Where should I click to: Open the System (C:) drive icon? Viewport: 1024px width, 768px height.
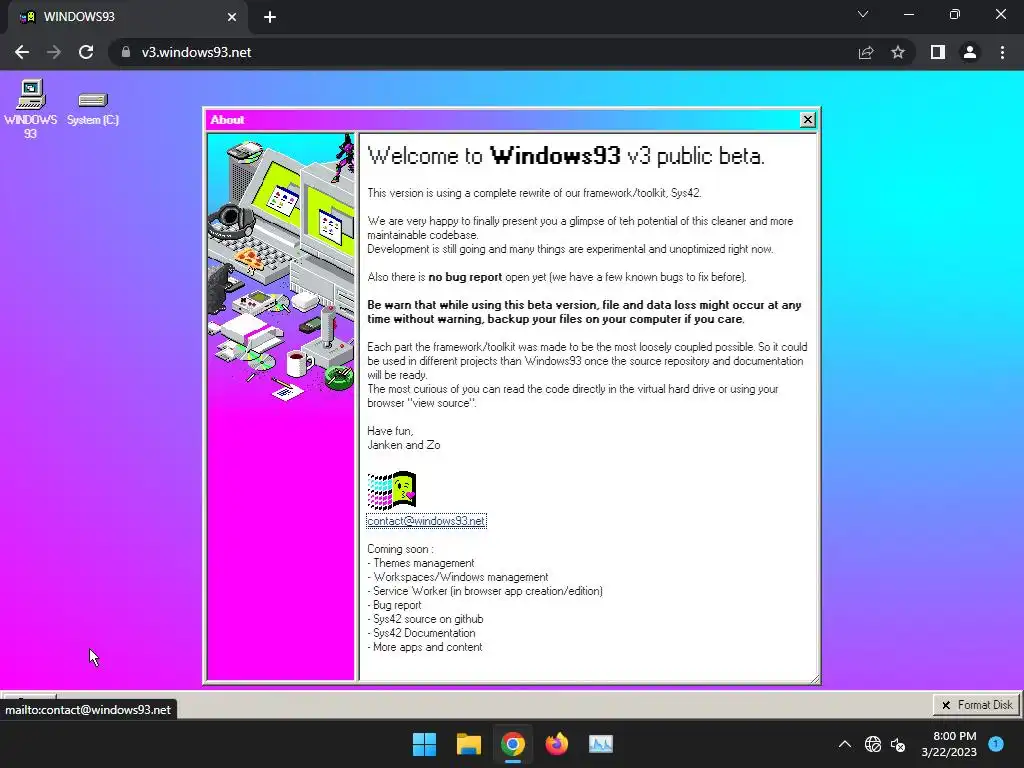[93, 108]
